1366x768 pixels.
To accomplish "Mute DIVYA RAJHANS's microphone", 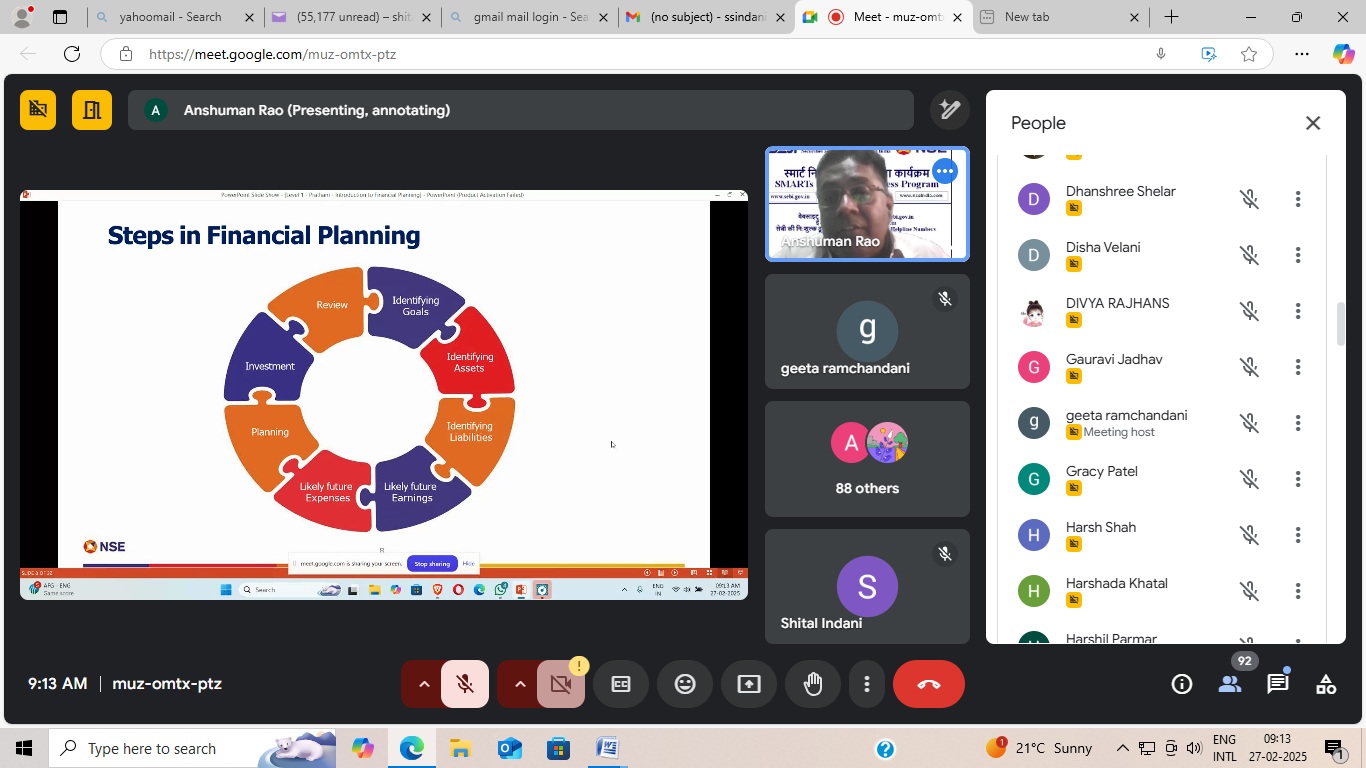I will (x=1249, y=311).
